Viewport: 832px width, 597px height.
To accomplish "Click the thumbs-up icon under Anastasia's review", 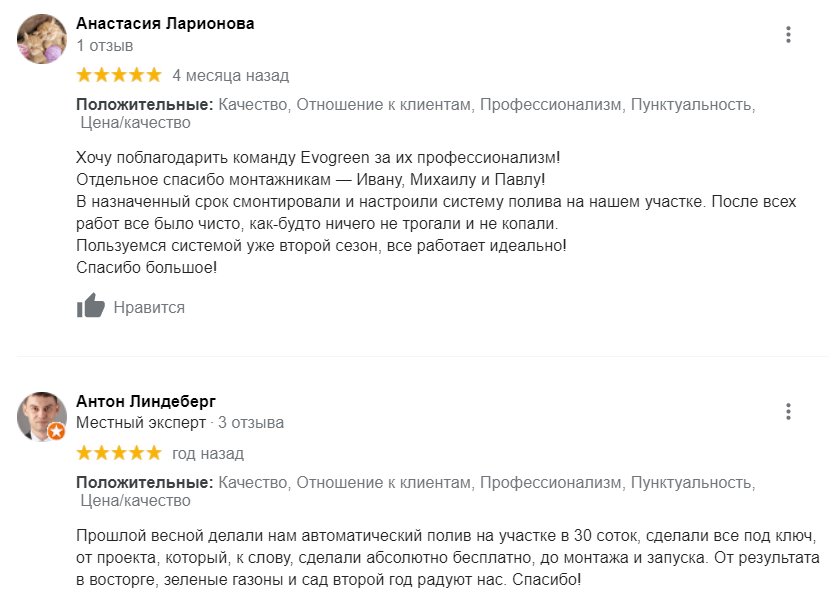I will [91, 306].
